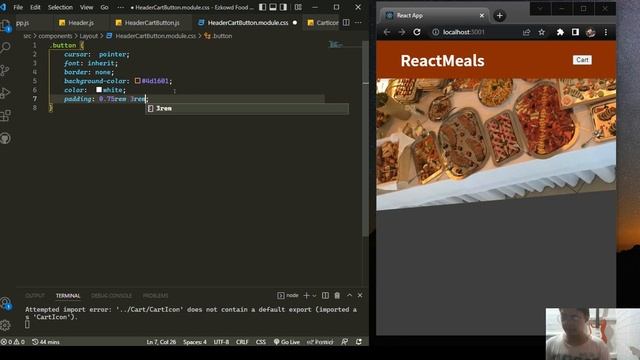Bookmark this page with star icon
Viewport: 640px width, 360px height.
(541, 32)
